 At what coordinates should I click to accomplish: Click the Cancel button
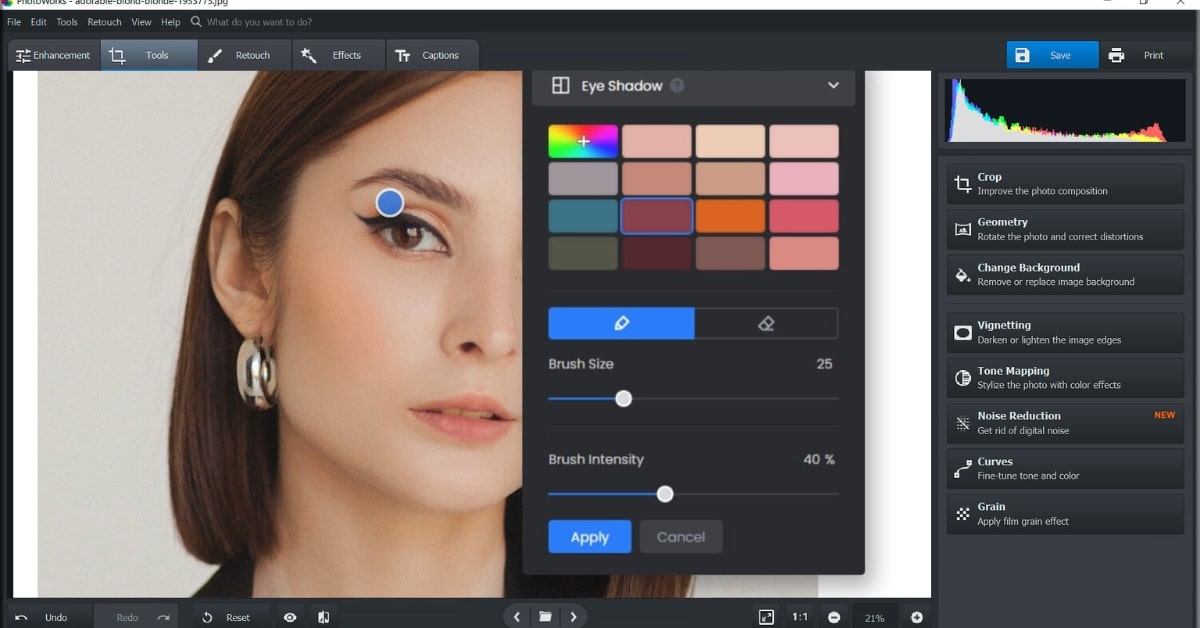681,537
